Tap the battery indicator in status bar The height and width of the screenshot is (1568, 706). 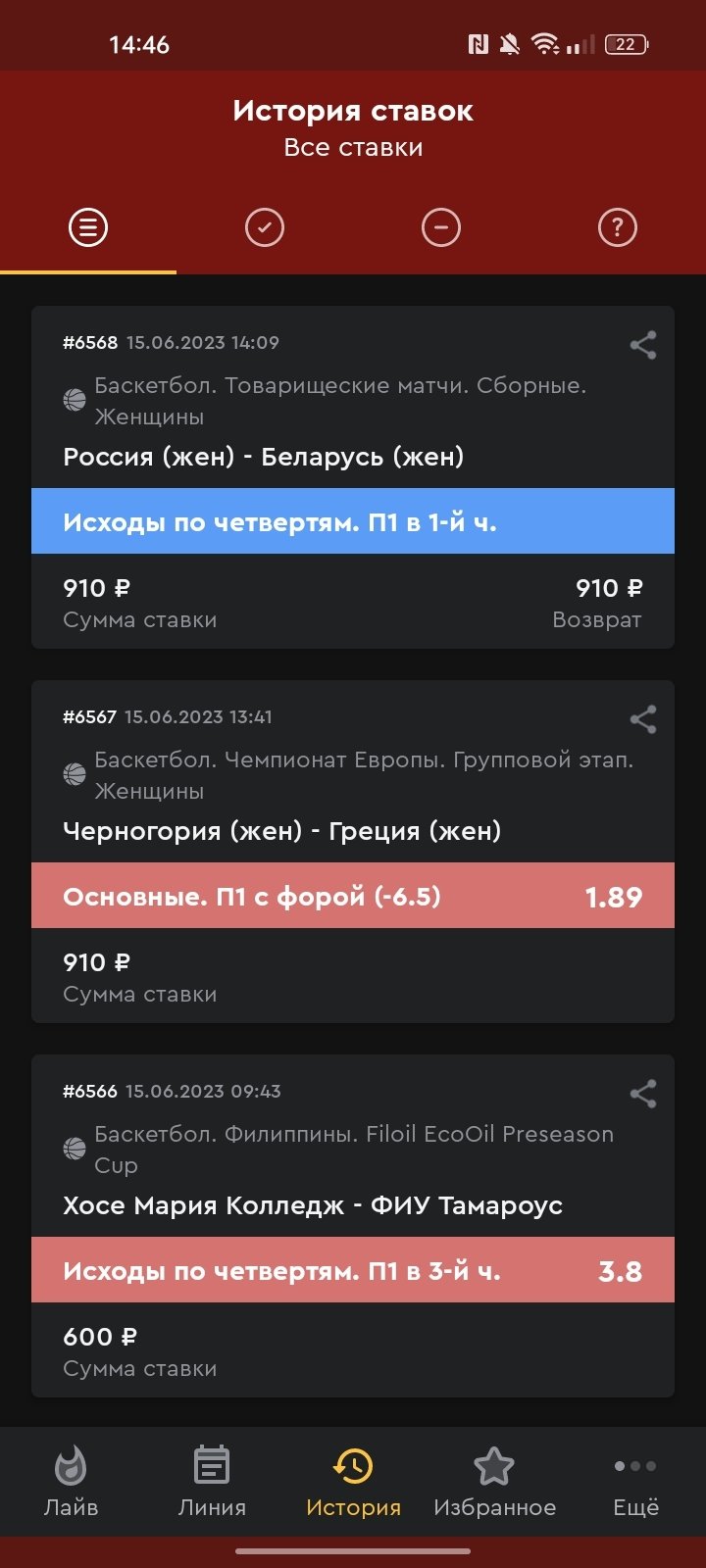[x=627, y=44]
